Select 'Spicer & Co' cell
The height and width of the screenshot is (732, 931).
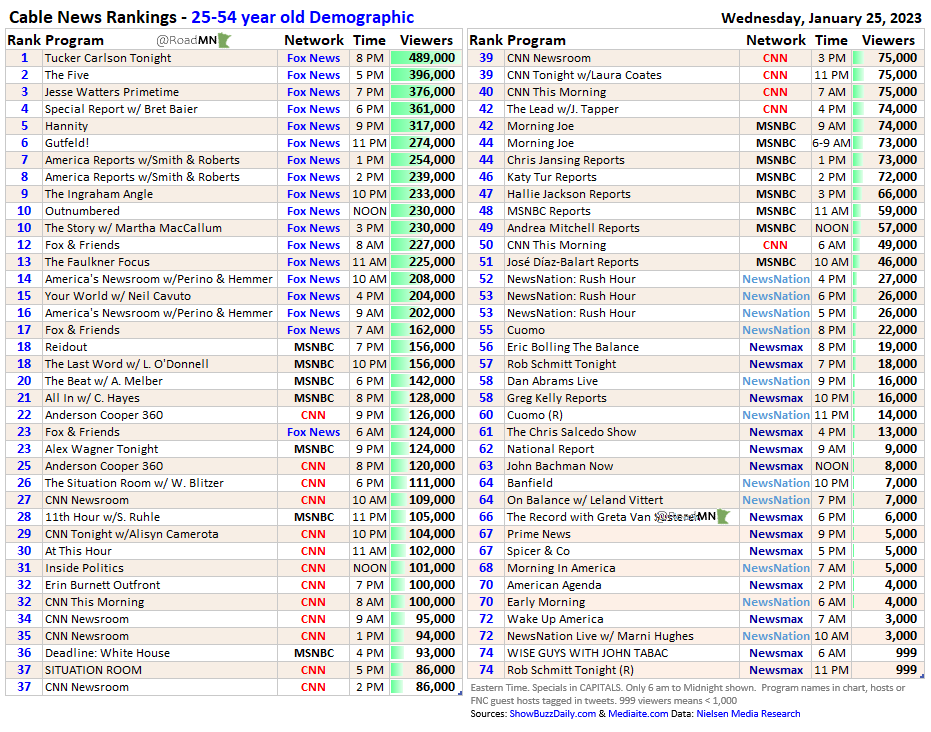[x=622, y=551]
